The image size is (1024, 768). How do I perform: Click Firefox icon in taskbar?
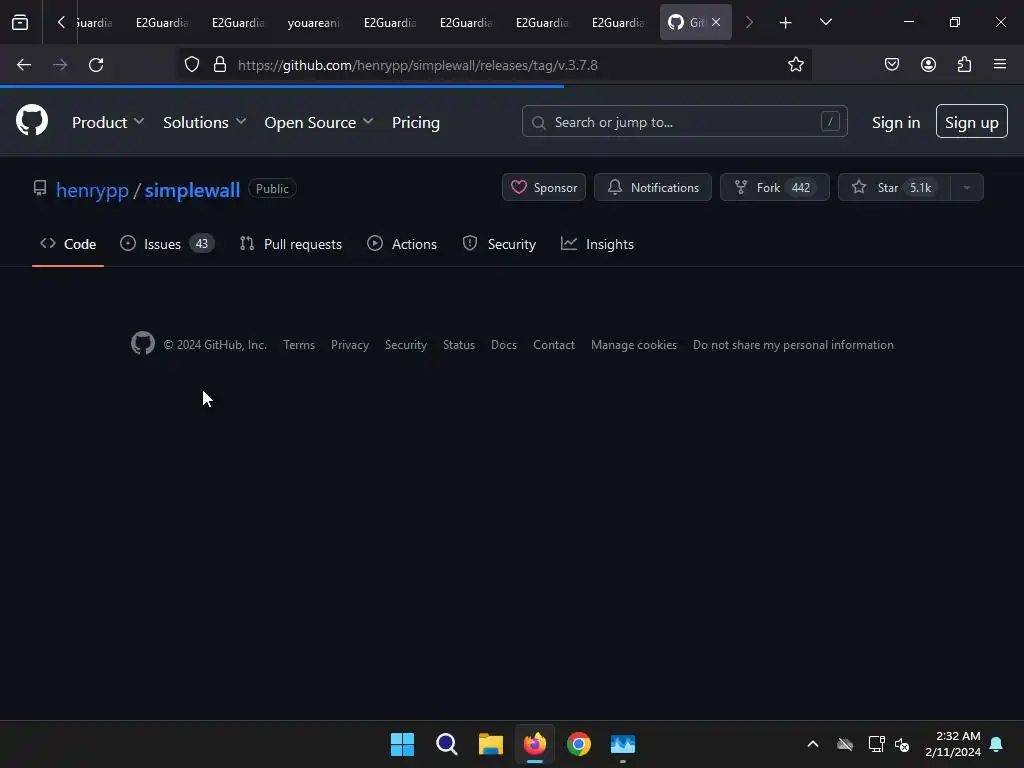535,744
